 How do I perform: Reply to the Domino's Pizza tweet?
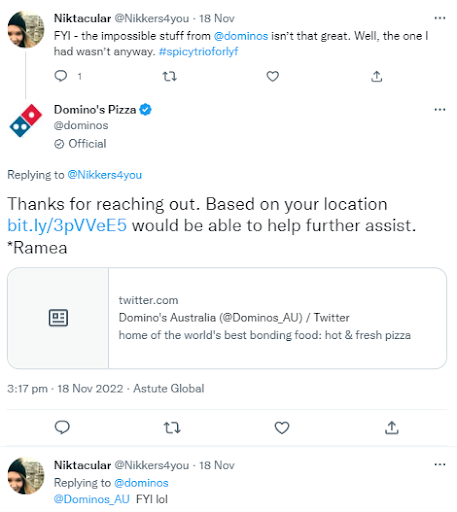(62, 427)
